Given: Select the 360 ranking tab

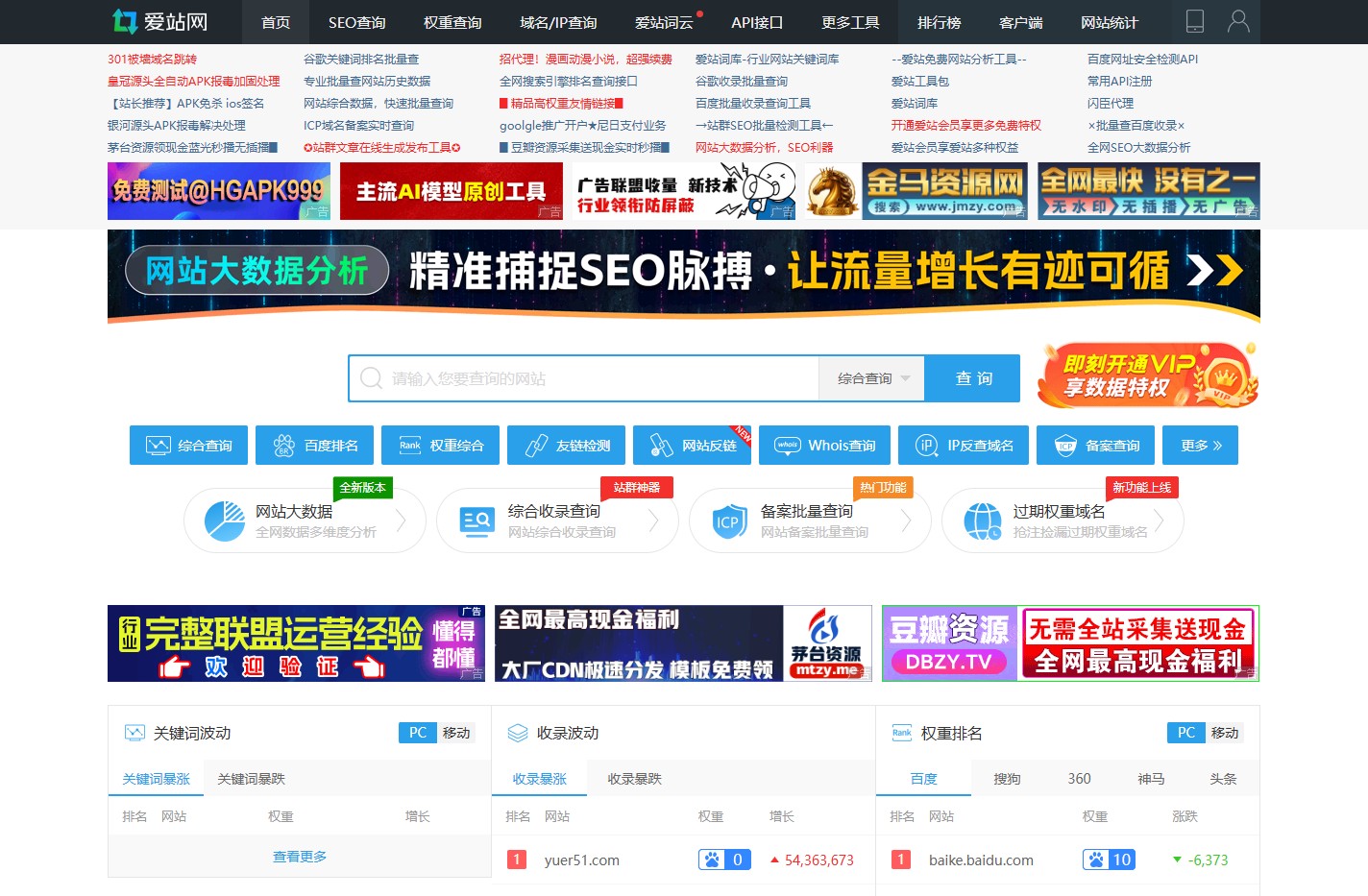Looking at the screenshot, I should 1079,779.
